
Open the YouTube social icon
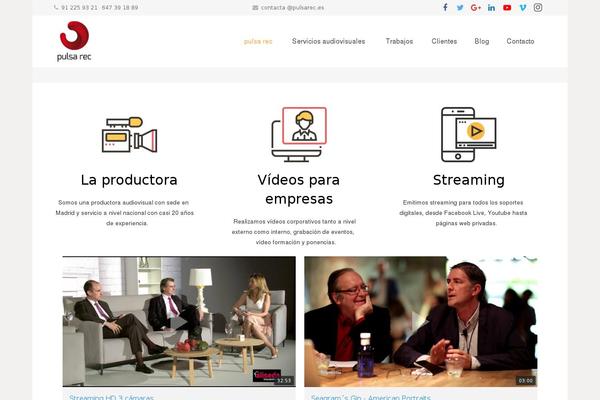pos(507,7)
